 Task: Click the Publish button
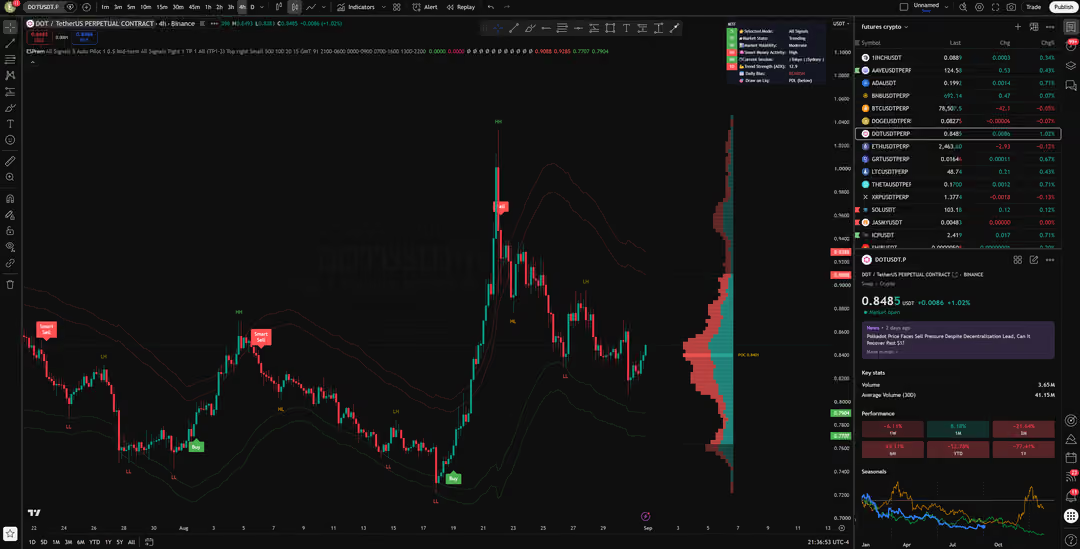(x=1063, y=7)
